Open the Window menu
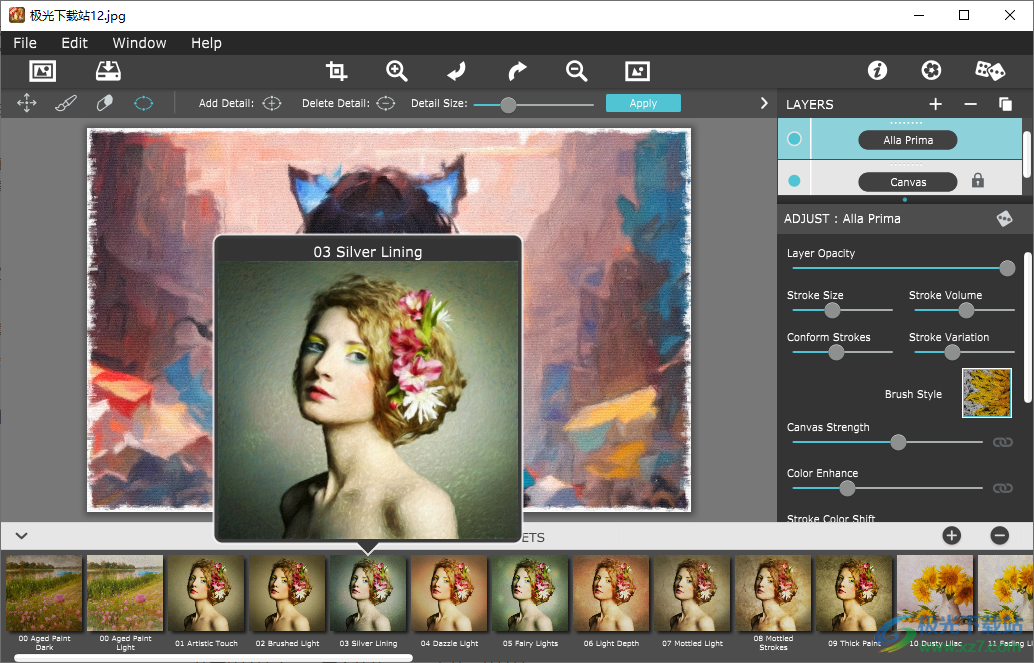The image size is (1034, 663). click(x=139, y=43)
